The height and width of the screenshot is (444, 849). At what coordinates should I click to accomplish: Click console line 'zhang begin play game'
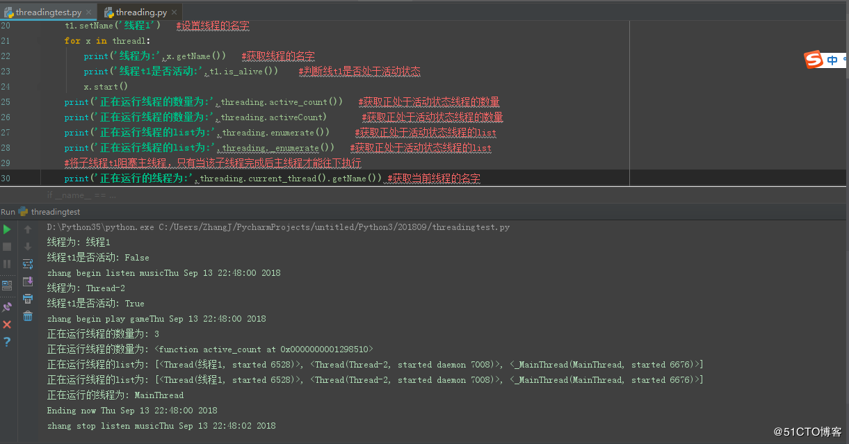(156, 319)
